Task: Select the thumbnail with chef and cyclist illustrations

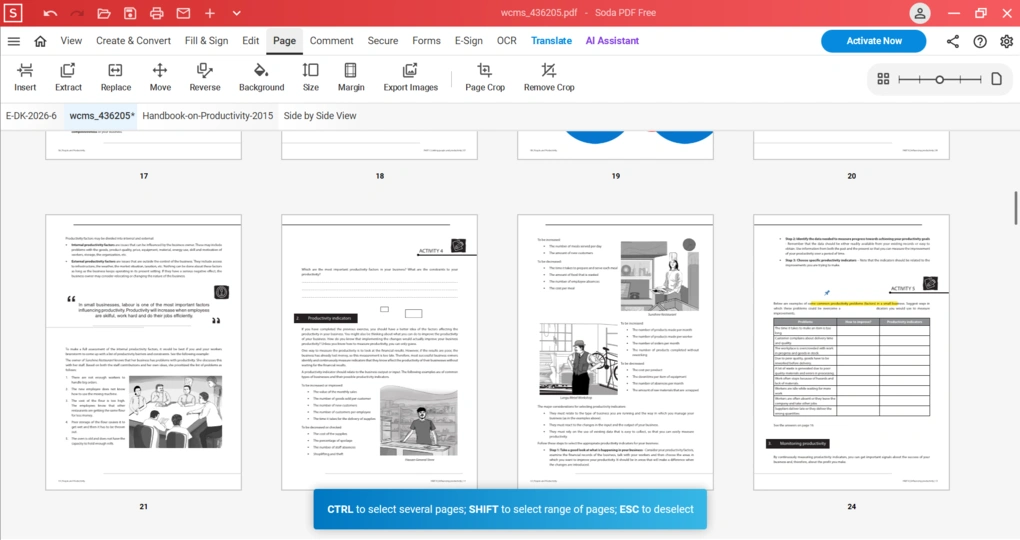Action: (x=615, y=352)
